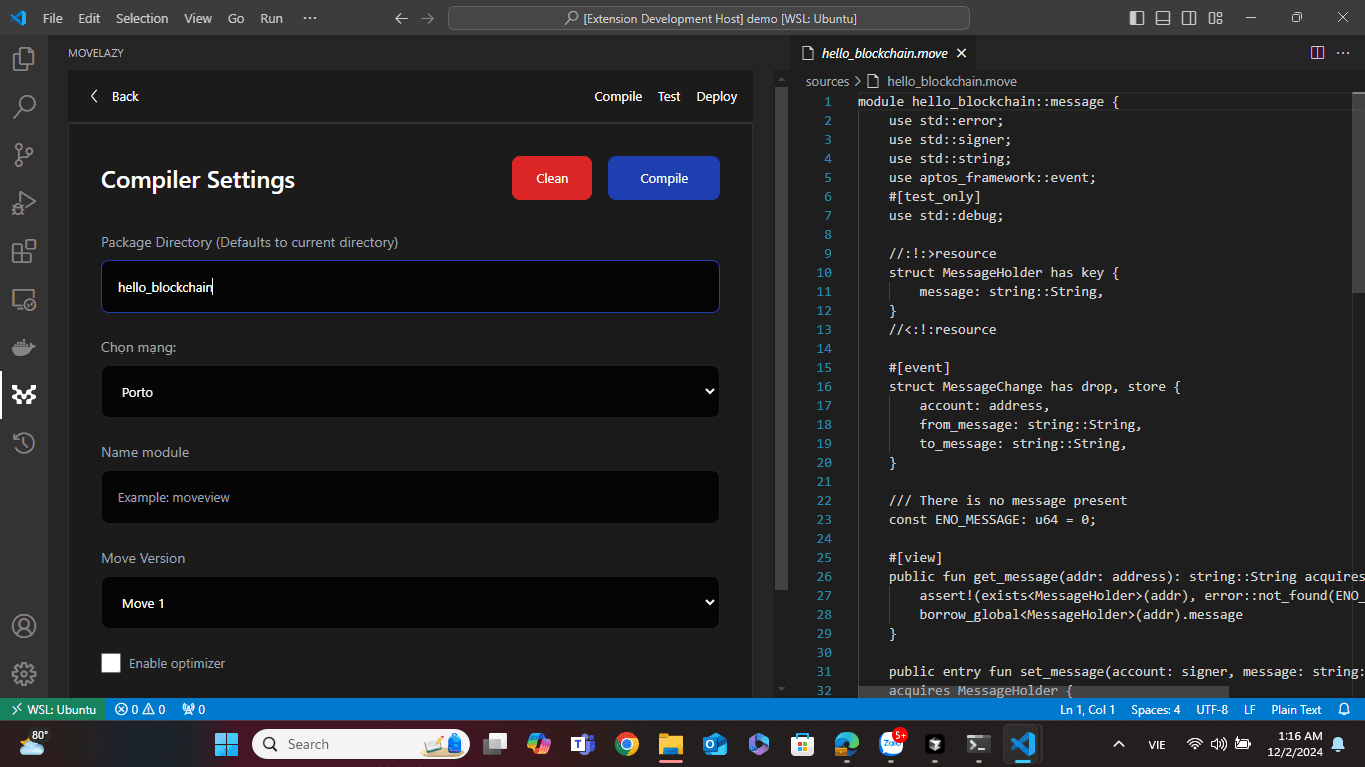This screenshot has width=1365, height=767.
Task: Open the View menu
Action: click(198, 18)
